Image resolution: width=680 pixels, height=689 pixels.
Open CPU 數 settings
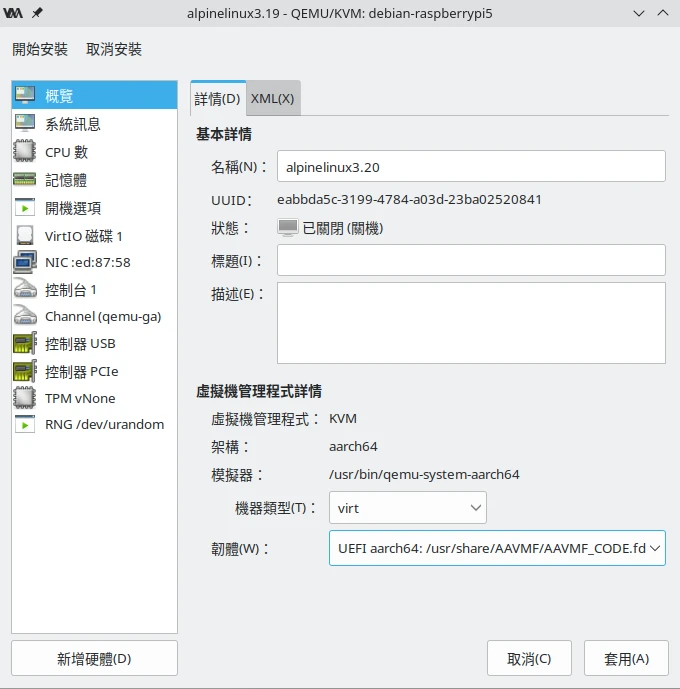coord(94,151)
